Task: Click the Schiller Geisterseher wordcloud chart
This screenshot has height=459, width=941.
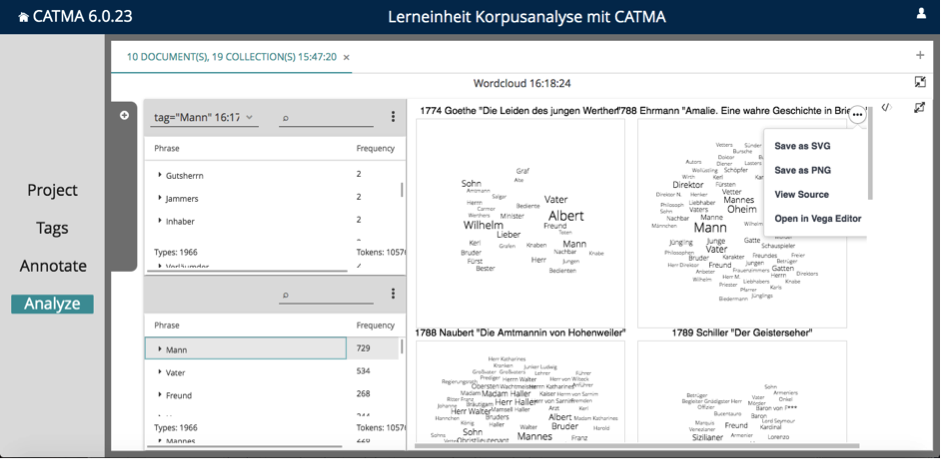Action: (x=742, y=392)
